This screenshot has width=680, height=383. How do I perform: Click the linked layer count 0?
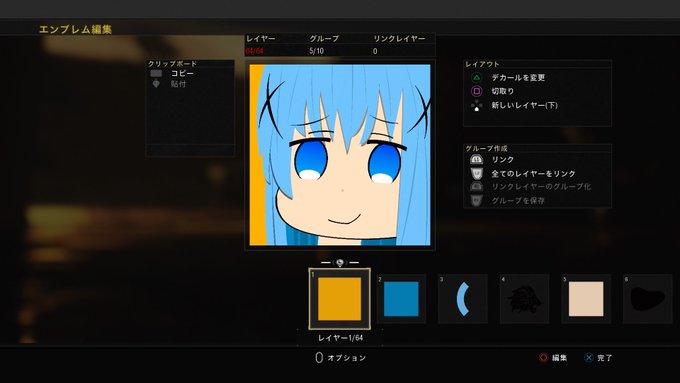[x=375, y=51]
